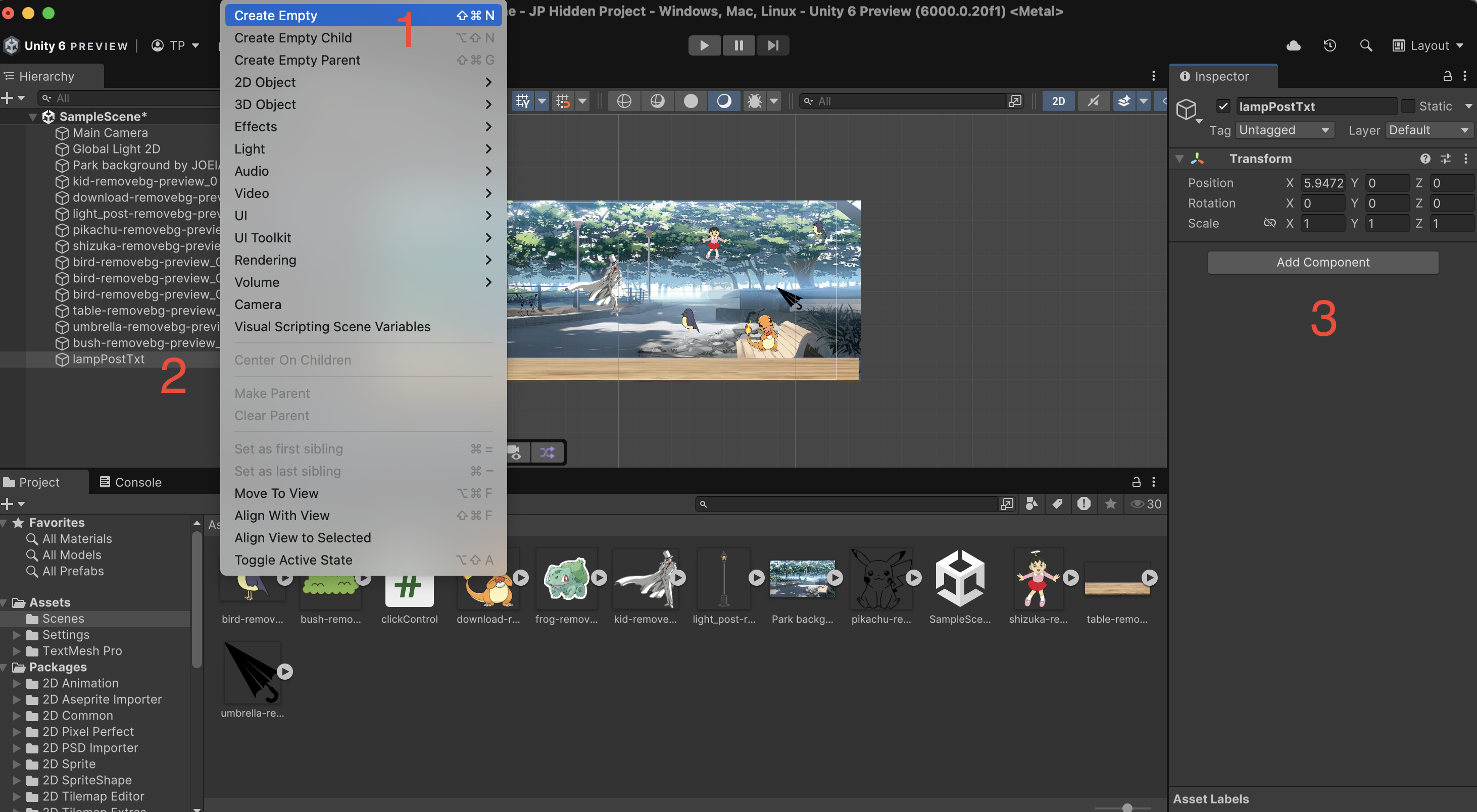Open Transform help reference icon
Viewport: 1477px width, 812px height.
pos(1425,159)
